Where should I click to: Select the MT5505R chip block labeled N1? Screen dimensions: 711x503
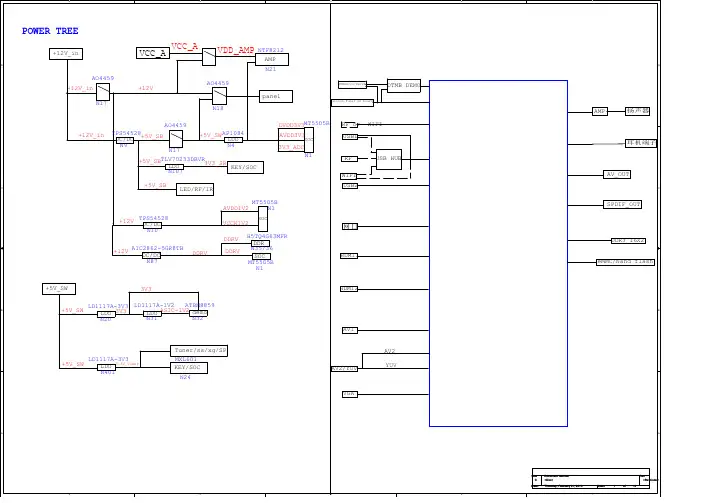[308, 140]
